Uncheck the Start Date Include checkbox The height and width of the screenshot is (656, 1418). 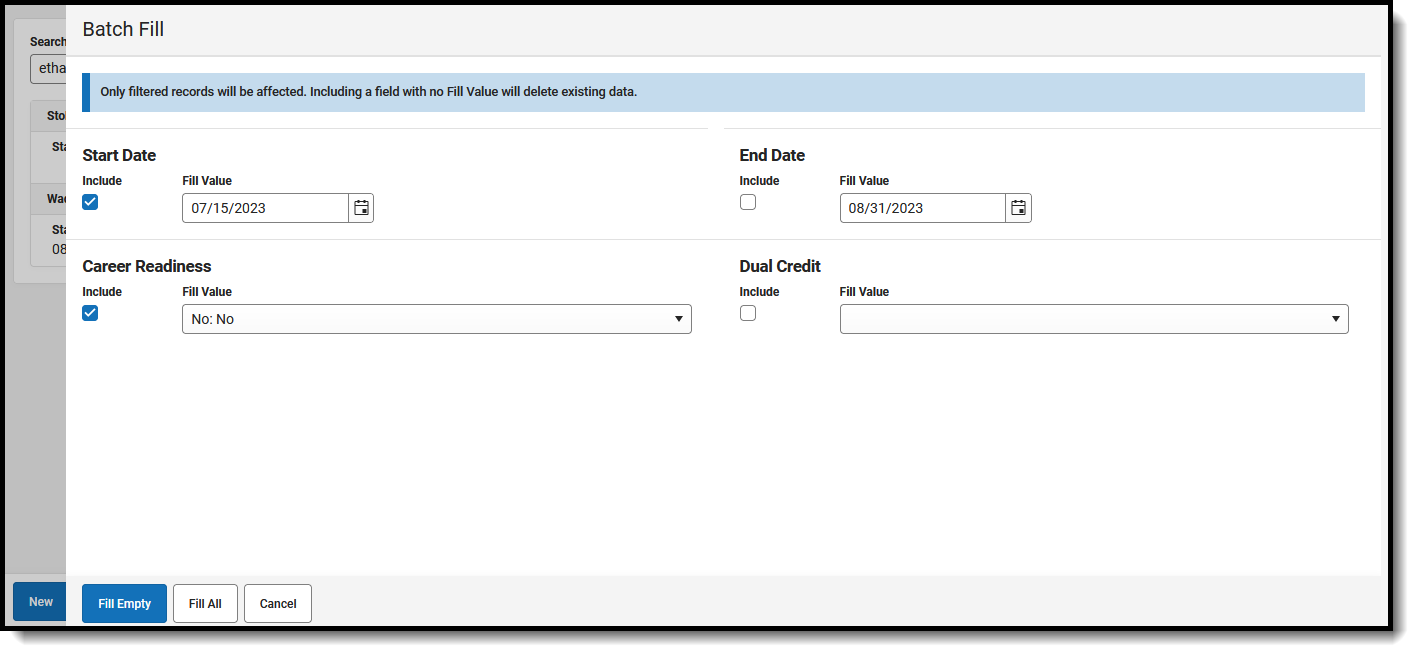click(x=90, y=202)
